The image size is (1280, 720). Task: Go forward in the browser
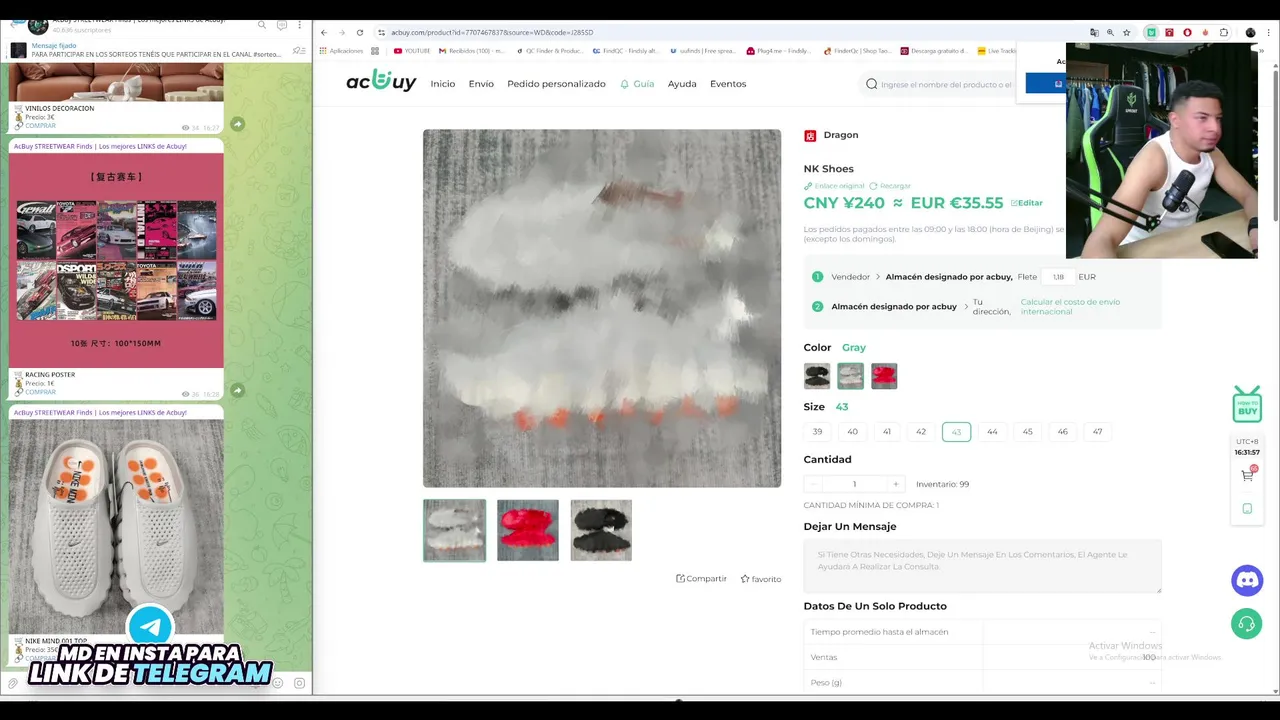[341, 32]
